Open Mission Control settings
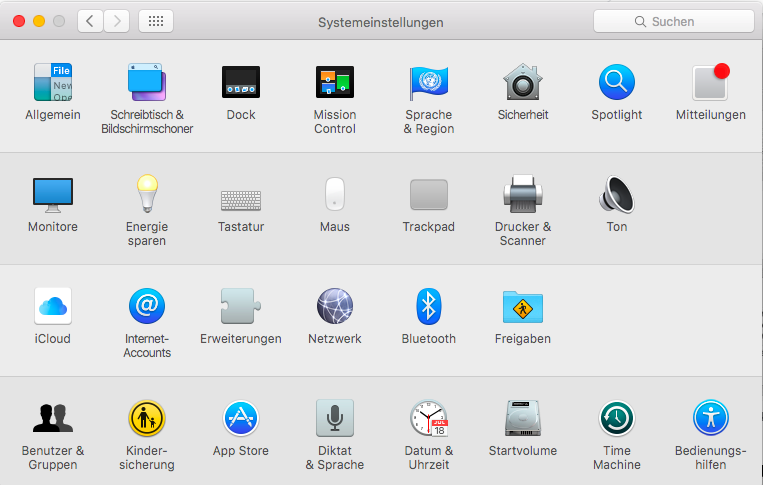 (335, 82)
